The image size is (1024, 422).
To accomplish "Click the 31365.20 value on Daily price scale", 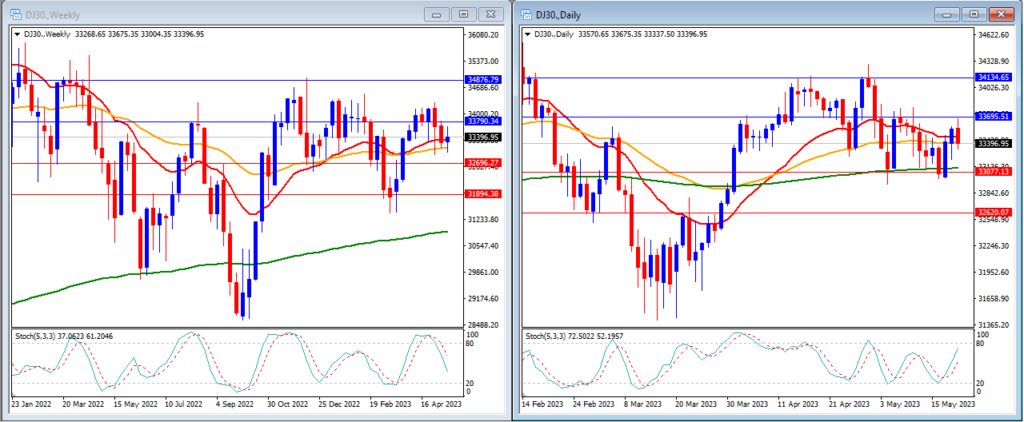I will click(x=995, y=325).
